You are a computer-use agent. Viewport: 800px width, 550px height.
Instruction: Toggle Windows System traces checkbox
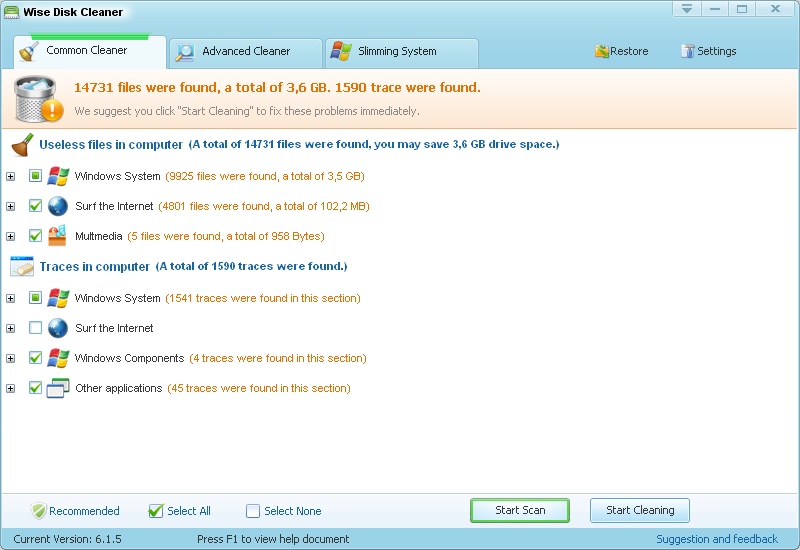pos(35,298)
